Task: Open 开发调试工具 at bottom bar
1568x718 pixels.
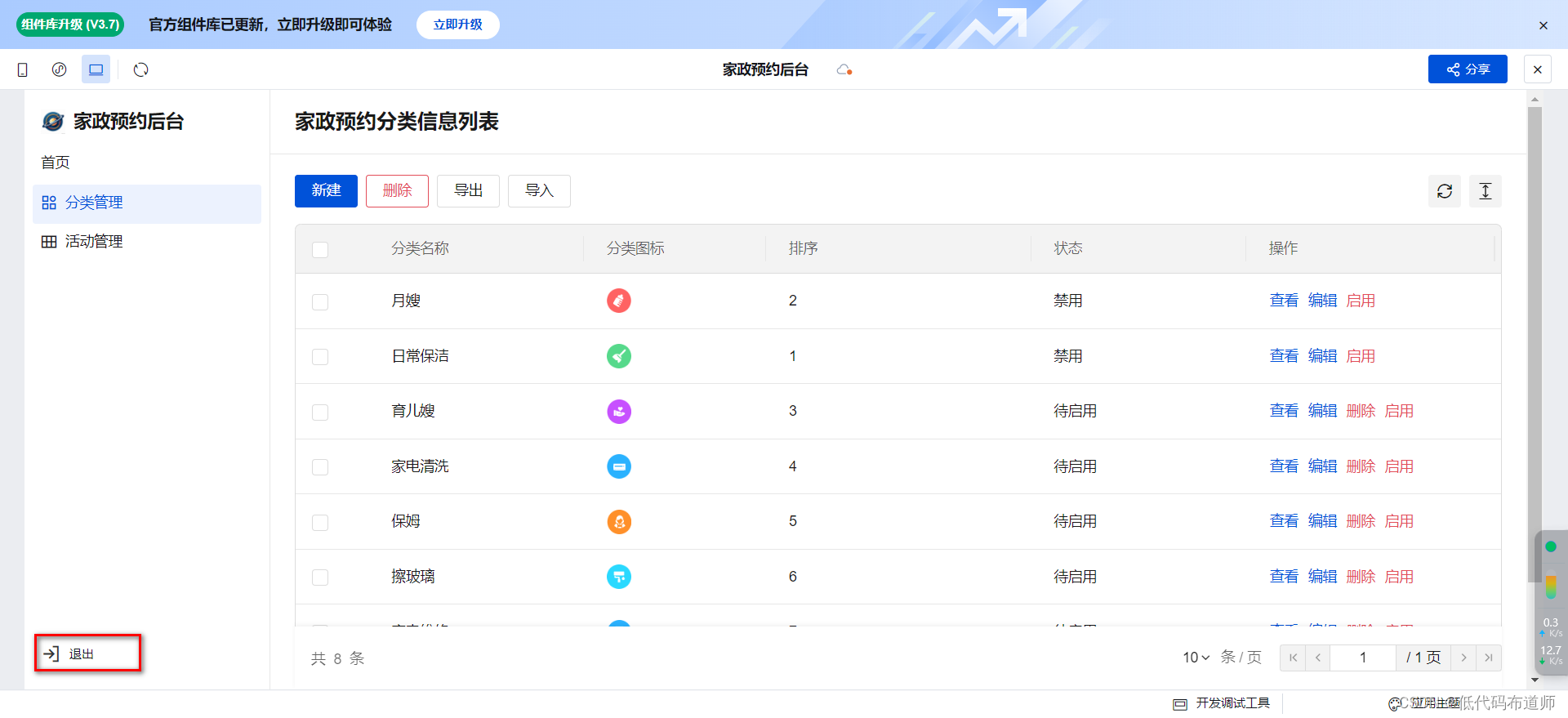Action: (x=1222, y=703)
